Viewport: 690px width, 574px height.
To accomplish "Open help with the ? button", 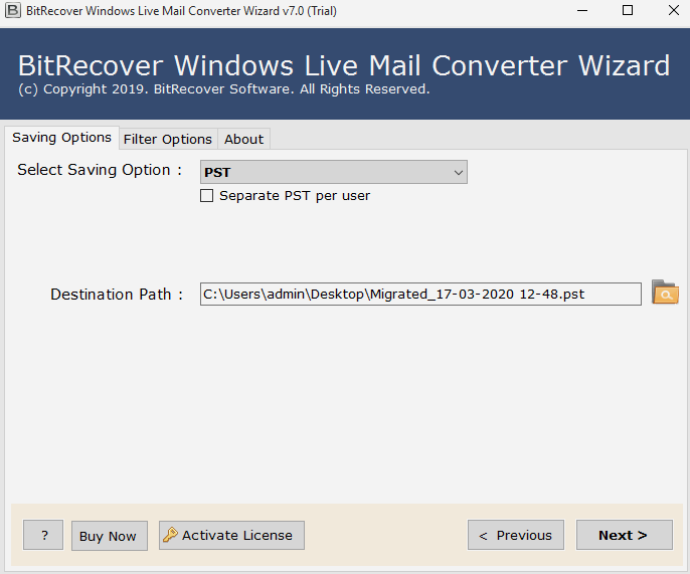I will pos(43,535).
